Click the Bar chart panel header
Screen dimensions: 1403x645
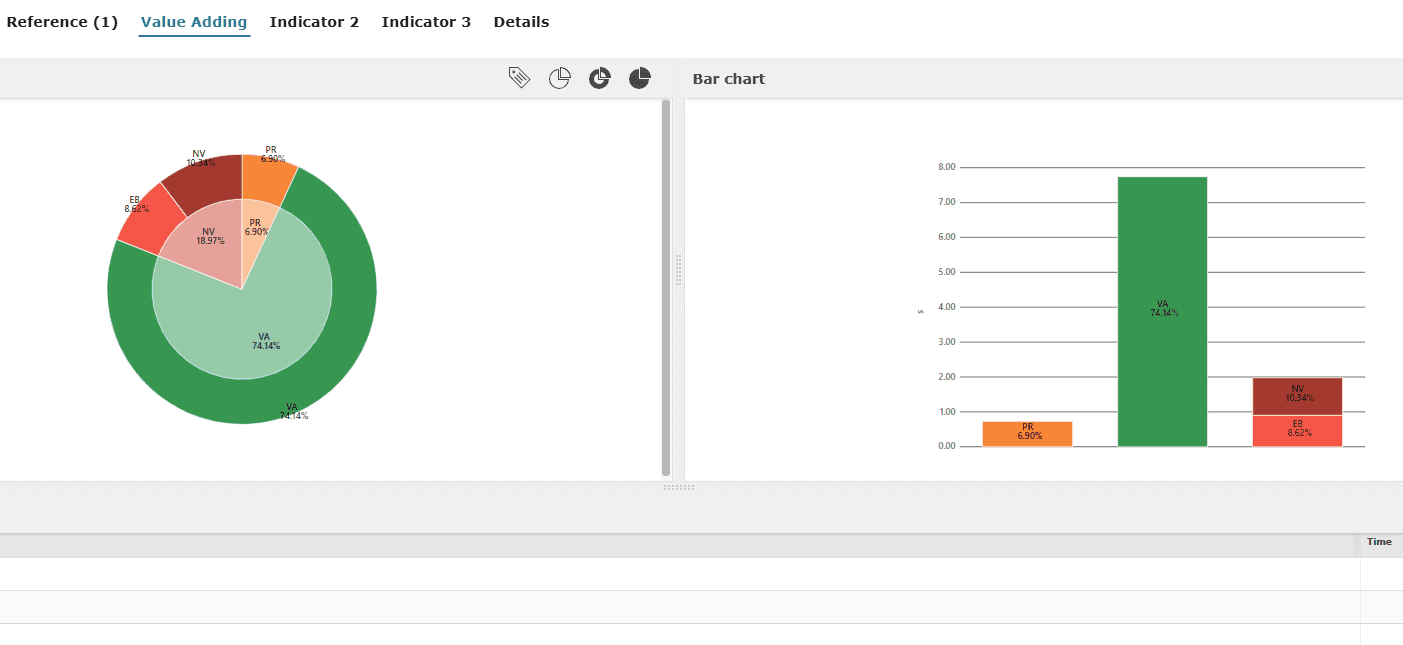tap(729, 79)
